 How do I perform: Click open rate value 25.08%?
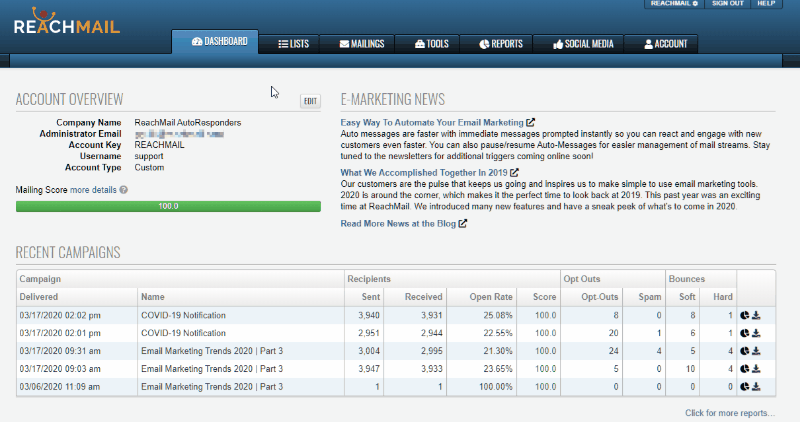point(498,315)
